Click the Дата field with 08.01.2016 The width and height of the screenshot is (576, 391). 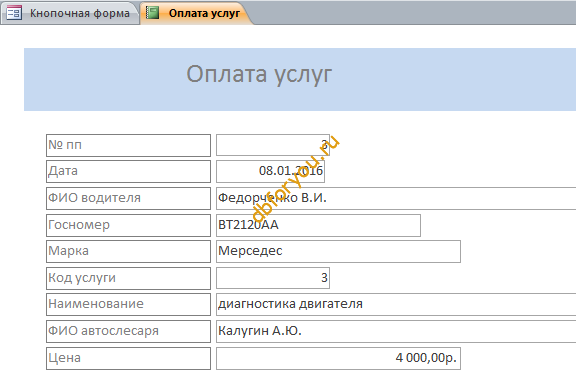270,171
